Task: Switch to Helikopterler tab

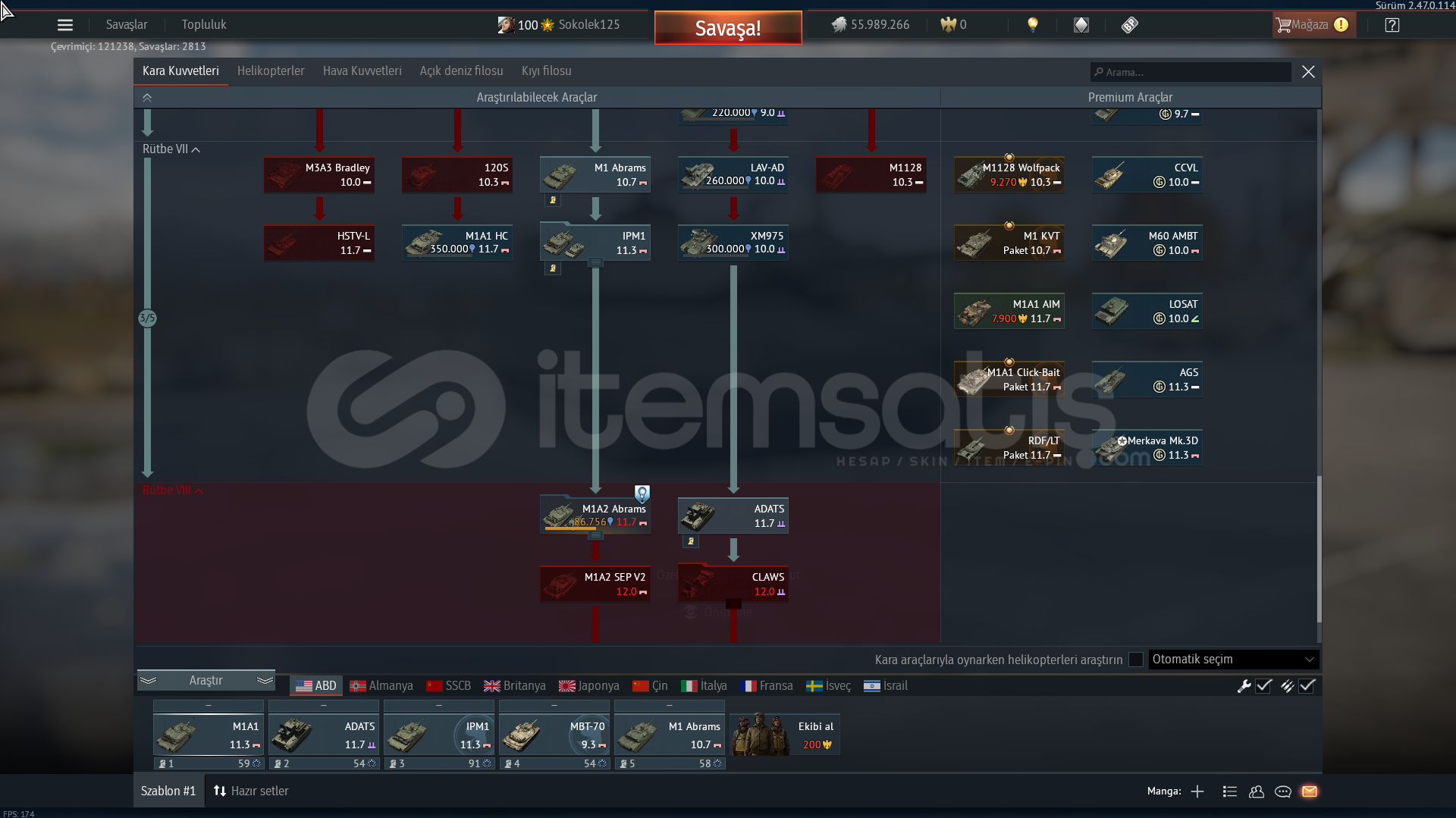Action: (271, 71)
